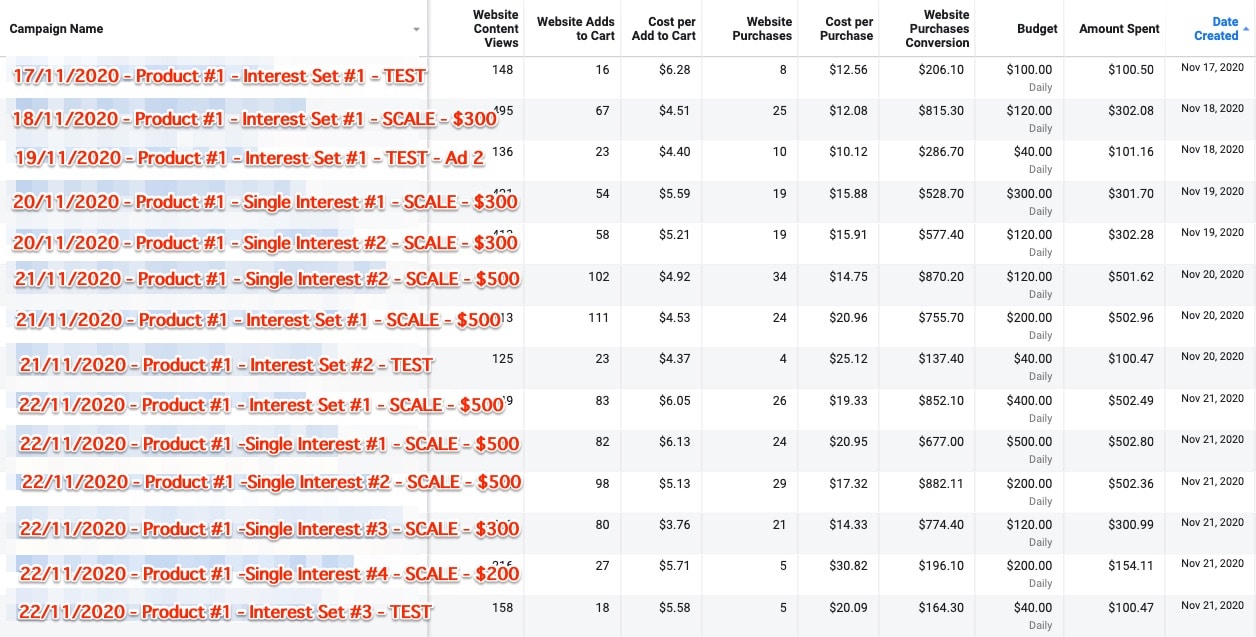Sort by Website Purchases Conversion header
1256x637 pixels.
(x=938, y=29)
